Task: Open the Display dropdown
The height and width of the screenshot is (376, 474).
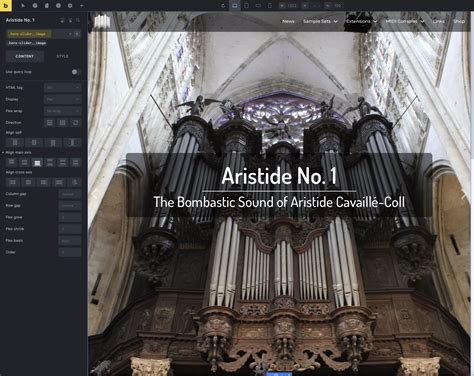Action: [x=63, y=99]
